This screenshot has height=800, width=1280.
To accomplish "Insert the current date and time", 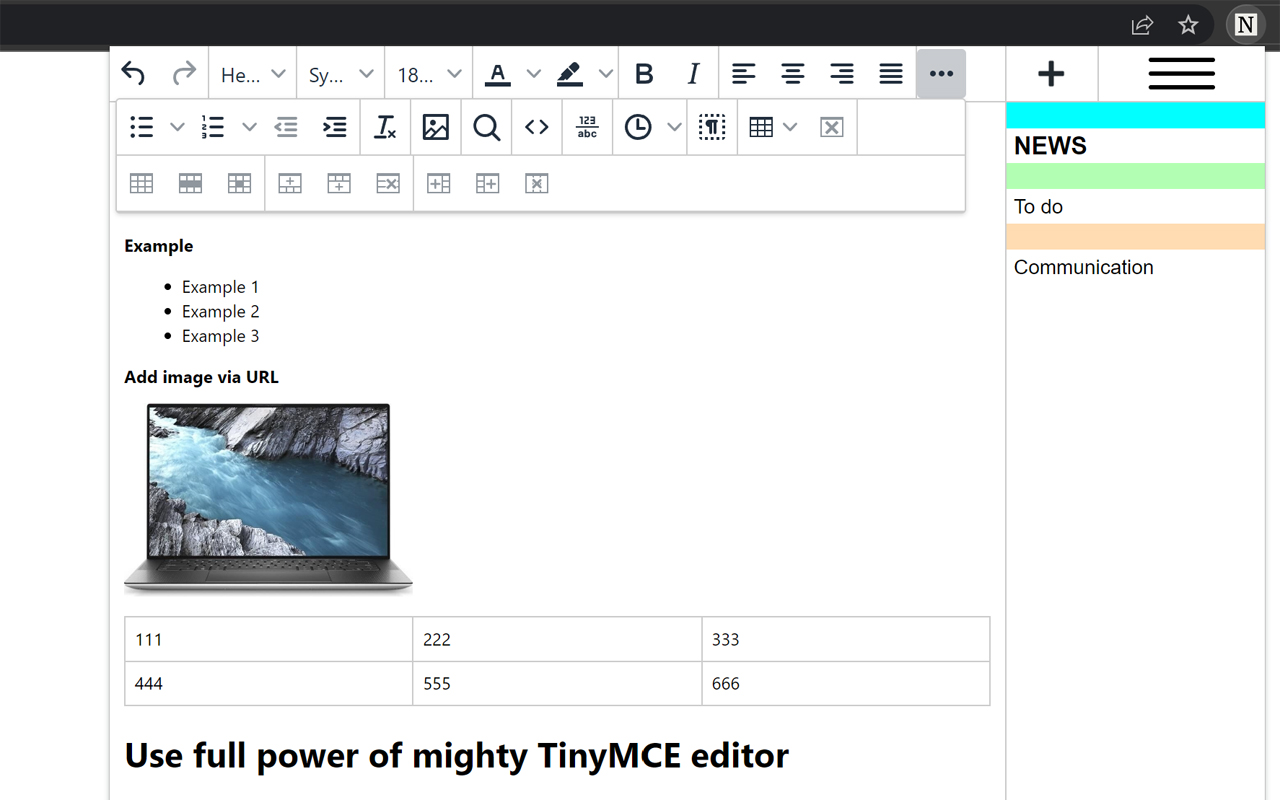I will 638,127.
